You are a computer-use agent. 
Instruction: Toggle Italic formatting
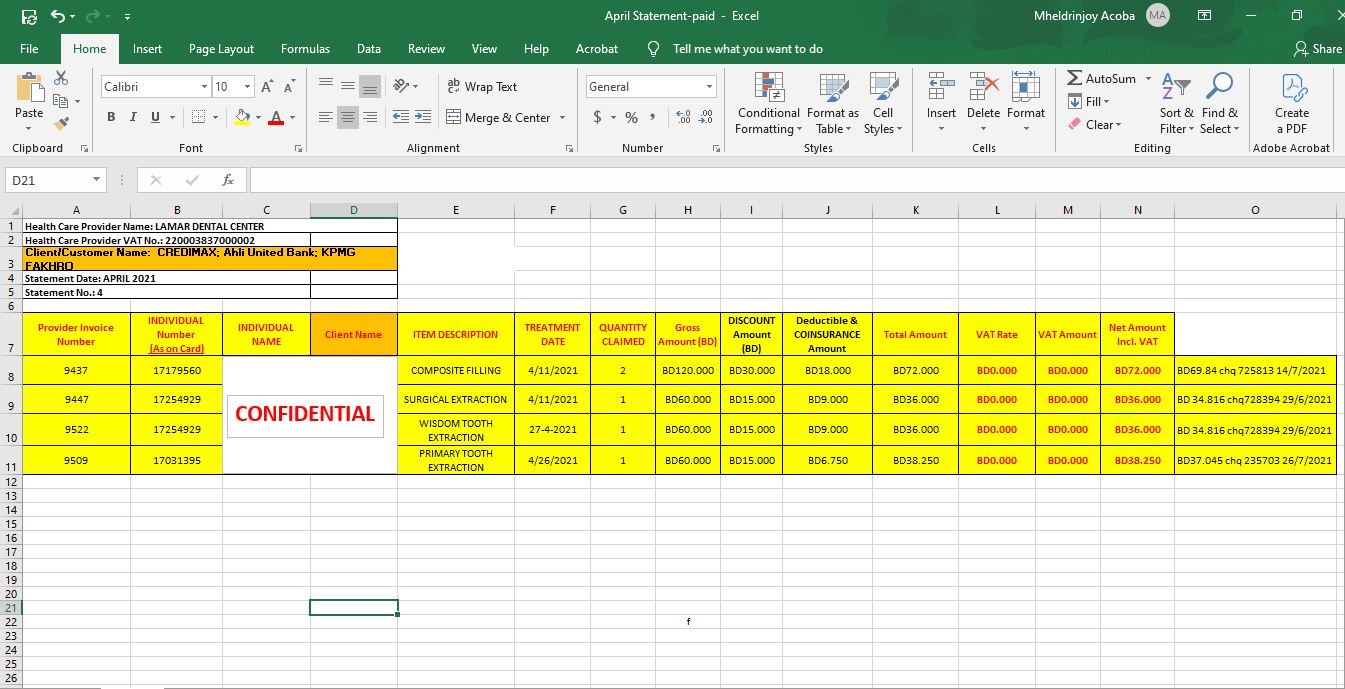pos(133,117)
